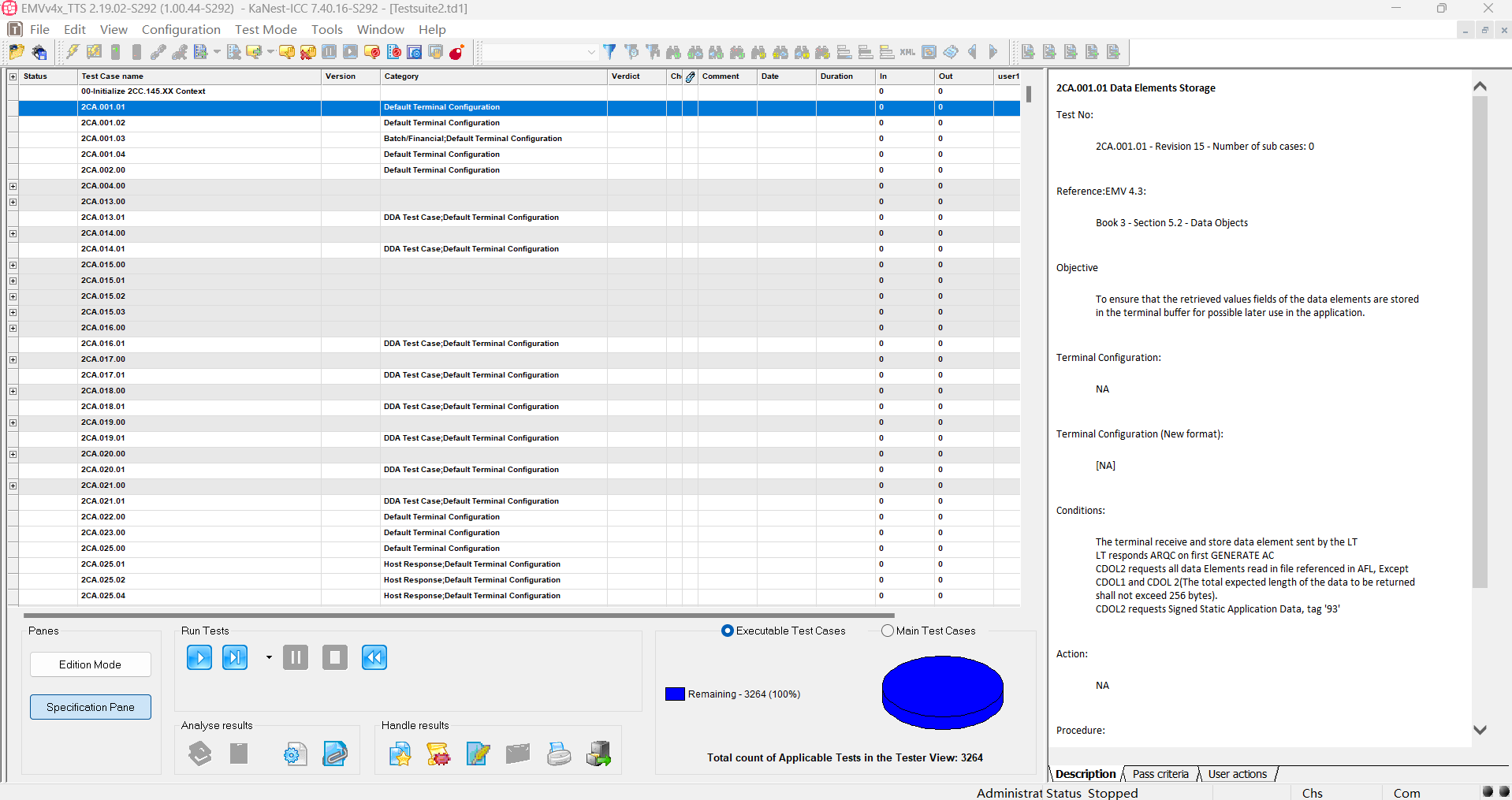The width and height of the screenshot is (1512, 800).
Task: Click the gear document icon in Analyse results
Action: coord(295,754)
